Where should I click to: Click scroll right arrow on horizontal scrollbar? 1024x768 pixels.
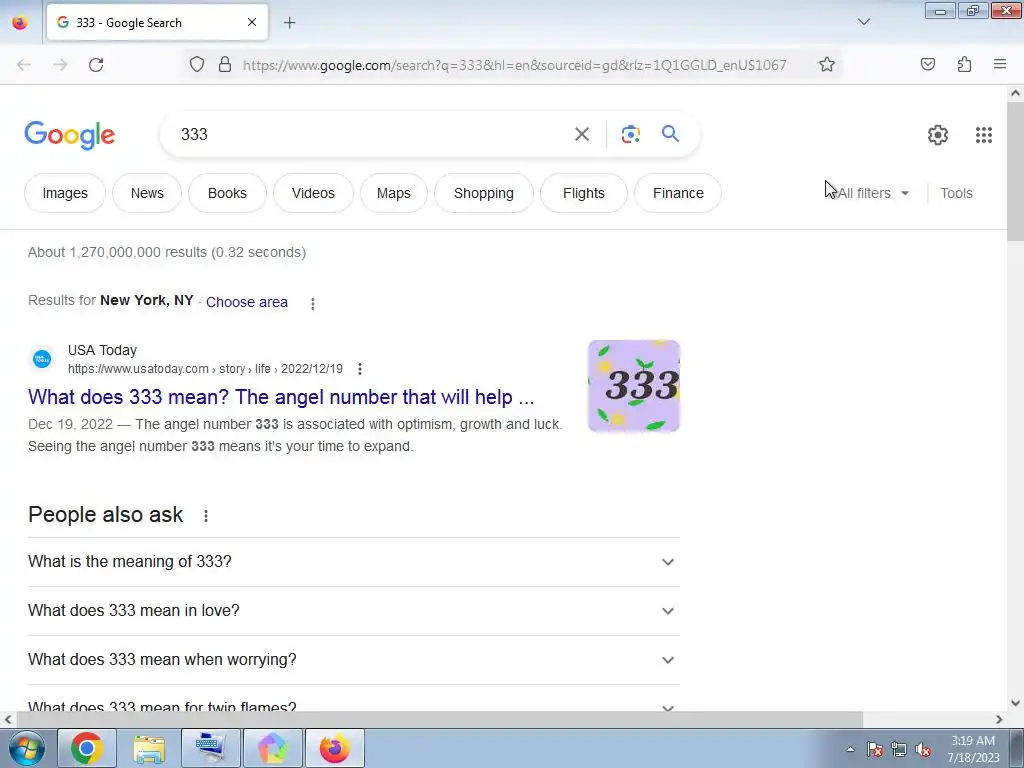point(999,719)
